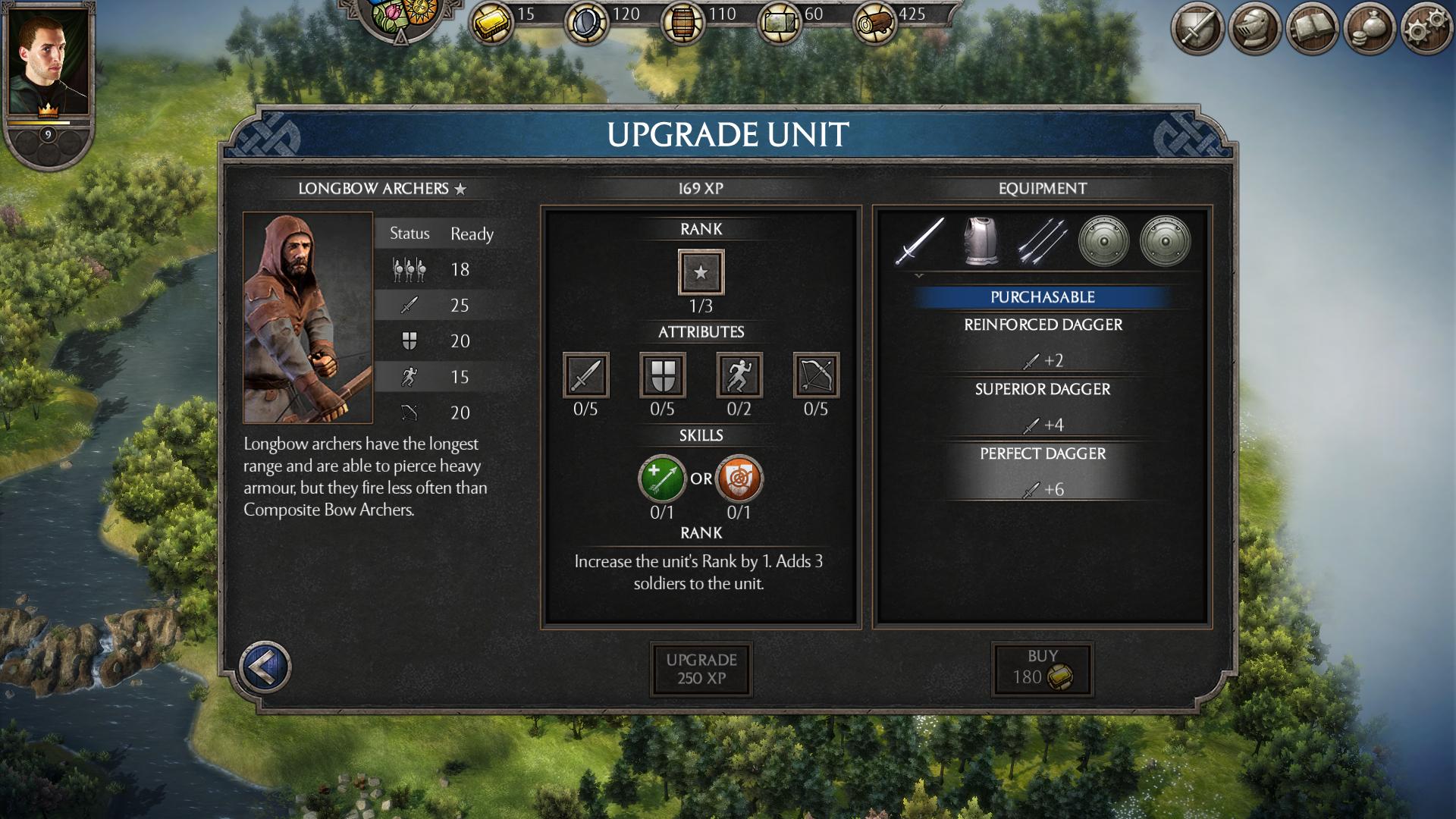
Task: Select the arrows equipment slot
Action: 1042,241
